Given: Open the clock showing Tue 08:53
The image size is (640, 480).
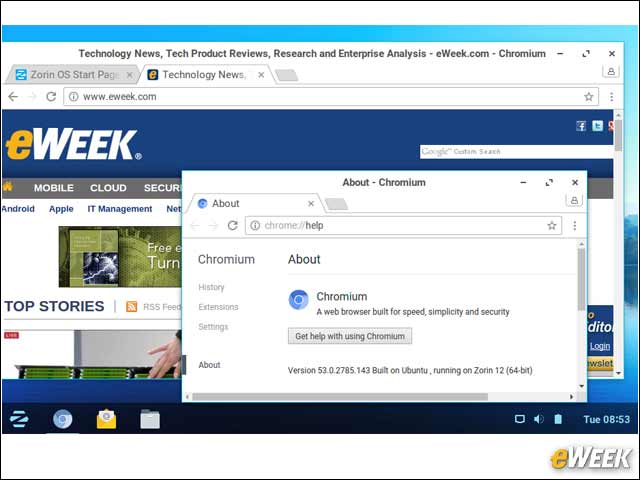Looking at the screenshot, I should point(607,419).
